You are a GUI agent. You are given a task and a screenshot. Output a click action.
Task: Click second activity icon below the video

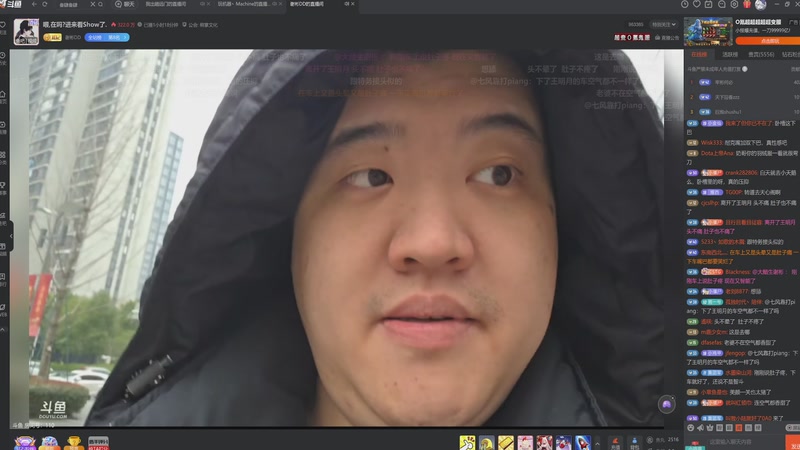pyautogui.click(x=49, y=442)
